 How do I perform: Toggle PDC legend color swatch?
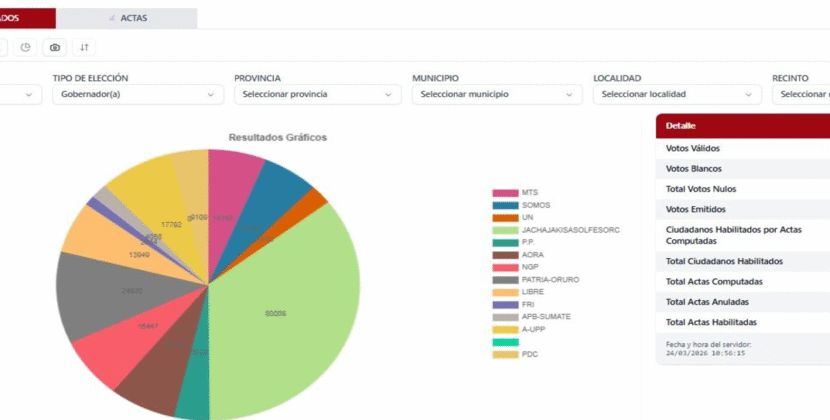pos(505,354)
